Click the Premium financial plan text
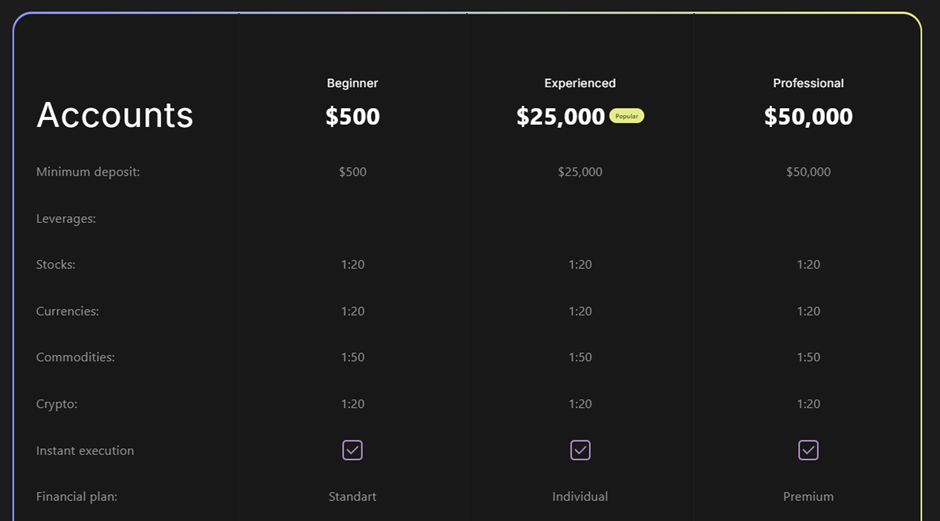Image resolution: width=940 pixels, height=521 pixels. [x=808, y=496]
